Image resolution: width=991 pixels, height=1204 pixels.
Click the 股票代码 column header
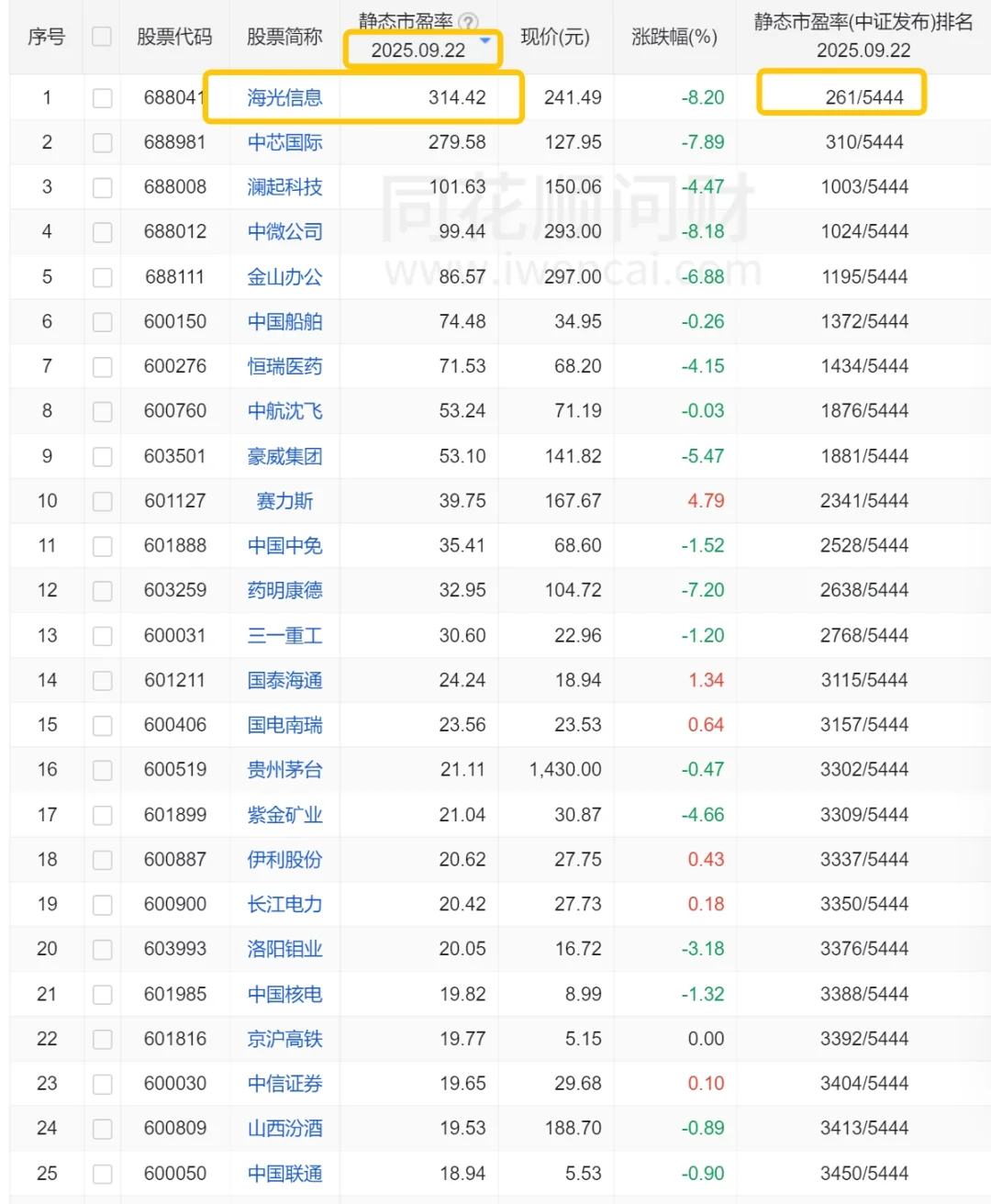[x=174, y=37]
